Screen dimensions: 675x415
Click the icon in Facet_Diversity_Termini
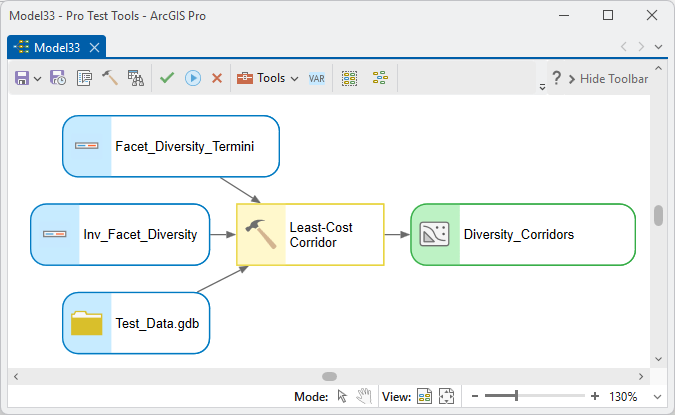tap(87, 146)
